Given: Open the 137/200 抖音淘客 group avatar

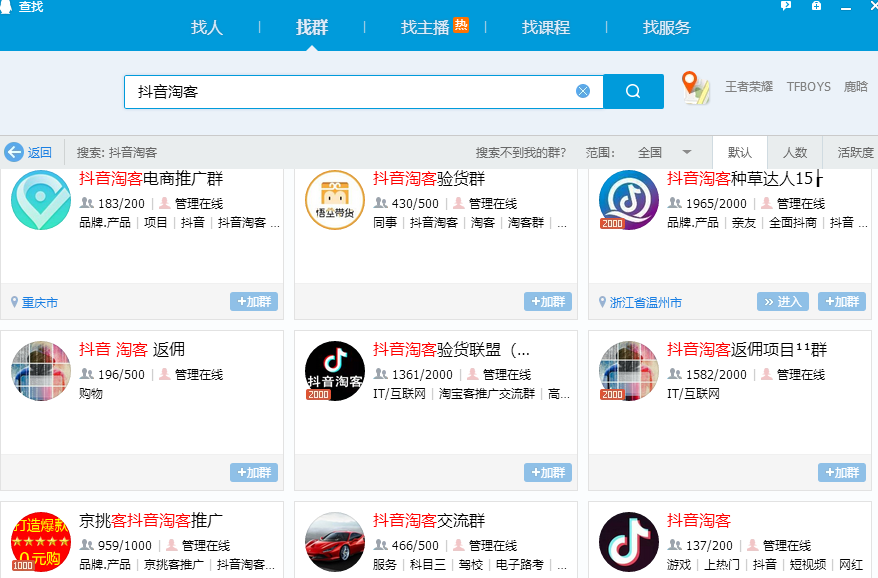Looking at the screenshot, I should 629,542.
